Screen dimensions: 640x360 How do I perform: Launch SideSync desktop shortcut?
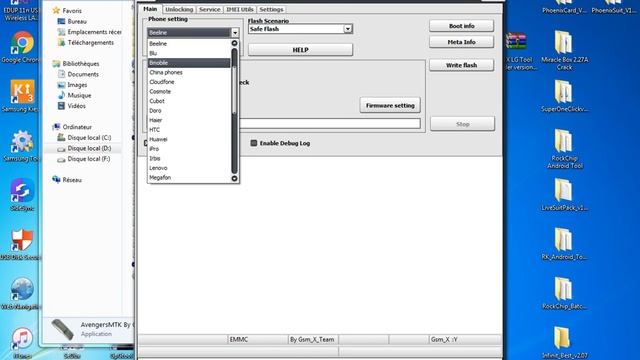22,190
